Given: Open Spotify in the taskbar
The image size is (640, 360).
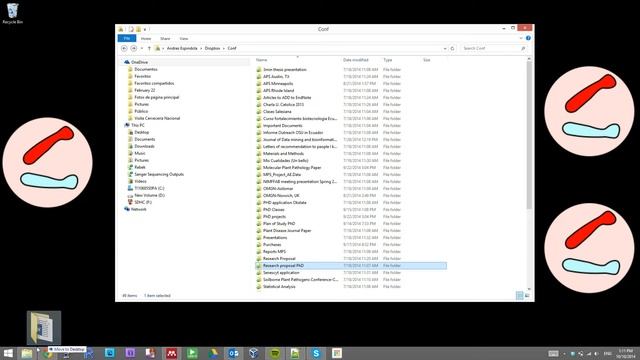Looking at the screenshot, I should click(275, 353).
